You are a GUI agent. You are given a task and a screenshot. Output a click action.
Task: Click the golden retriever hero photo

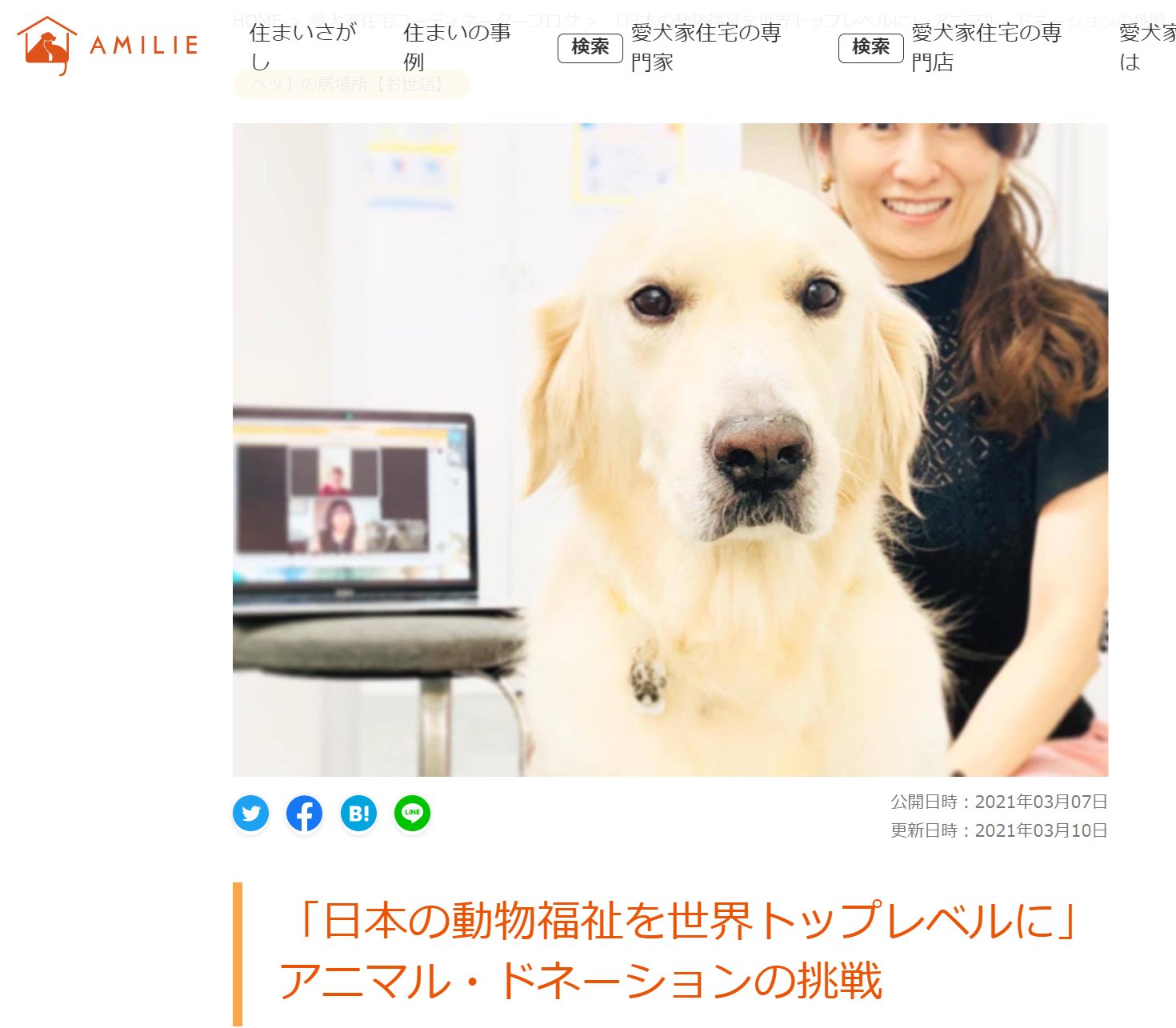(x=670, y=450)
